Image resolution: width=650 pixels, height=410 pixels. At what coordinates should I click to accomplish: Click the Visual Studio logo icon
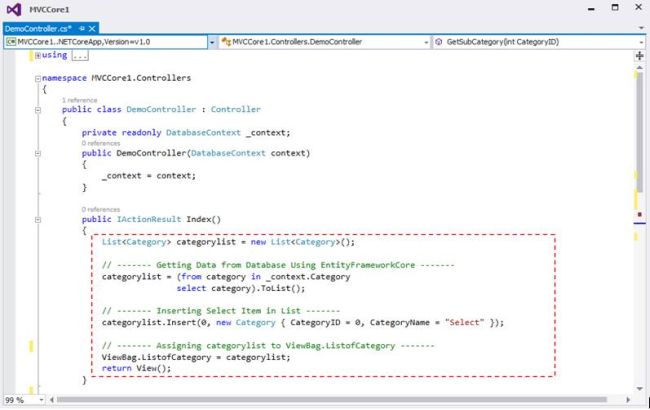[14, 9]
